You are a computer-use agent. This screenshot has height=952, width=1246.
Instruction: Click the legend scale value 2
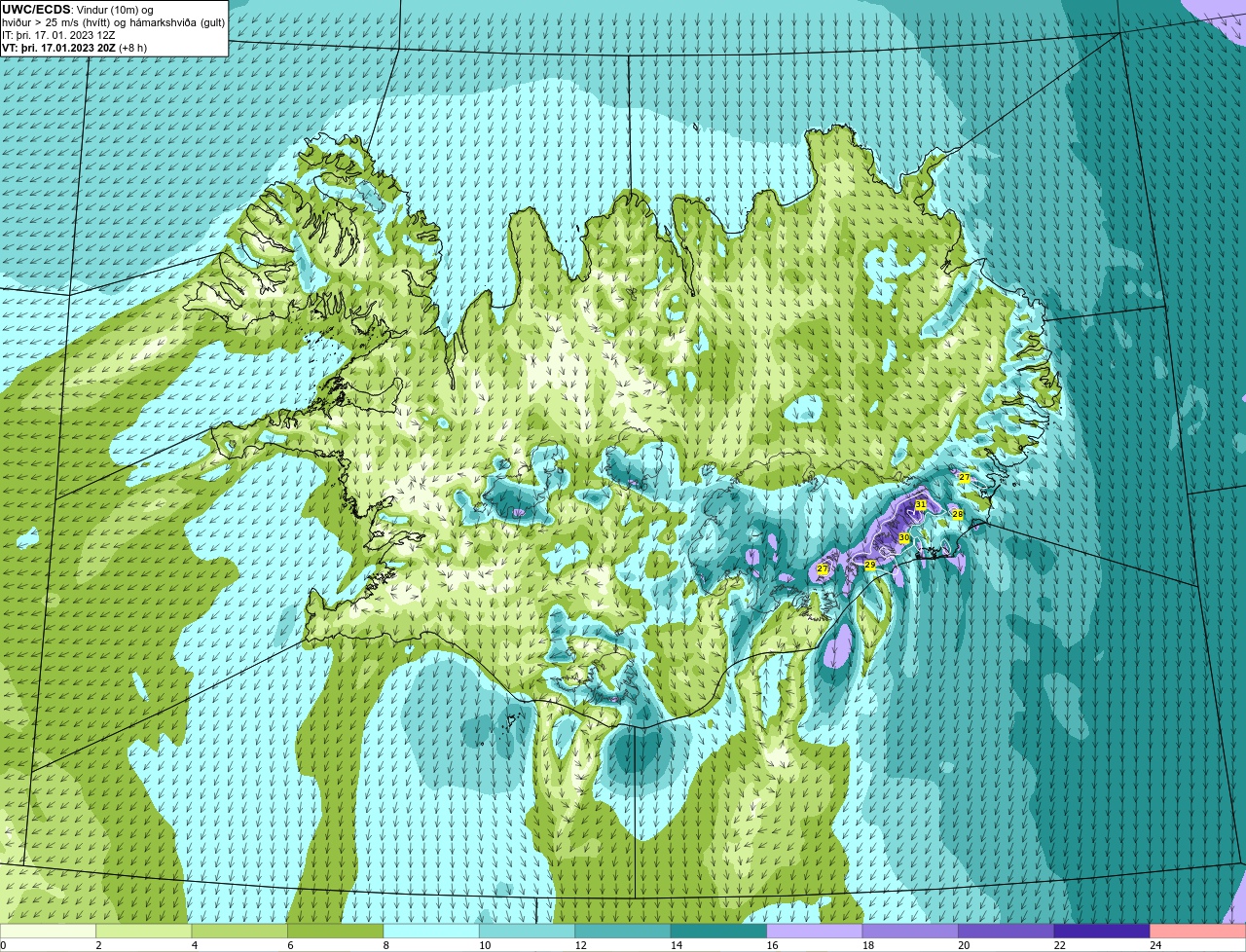click(98, 944)
